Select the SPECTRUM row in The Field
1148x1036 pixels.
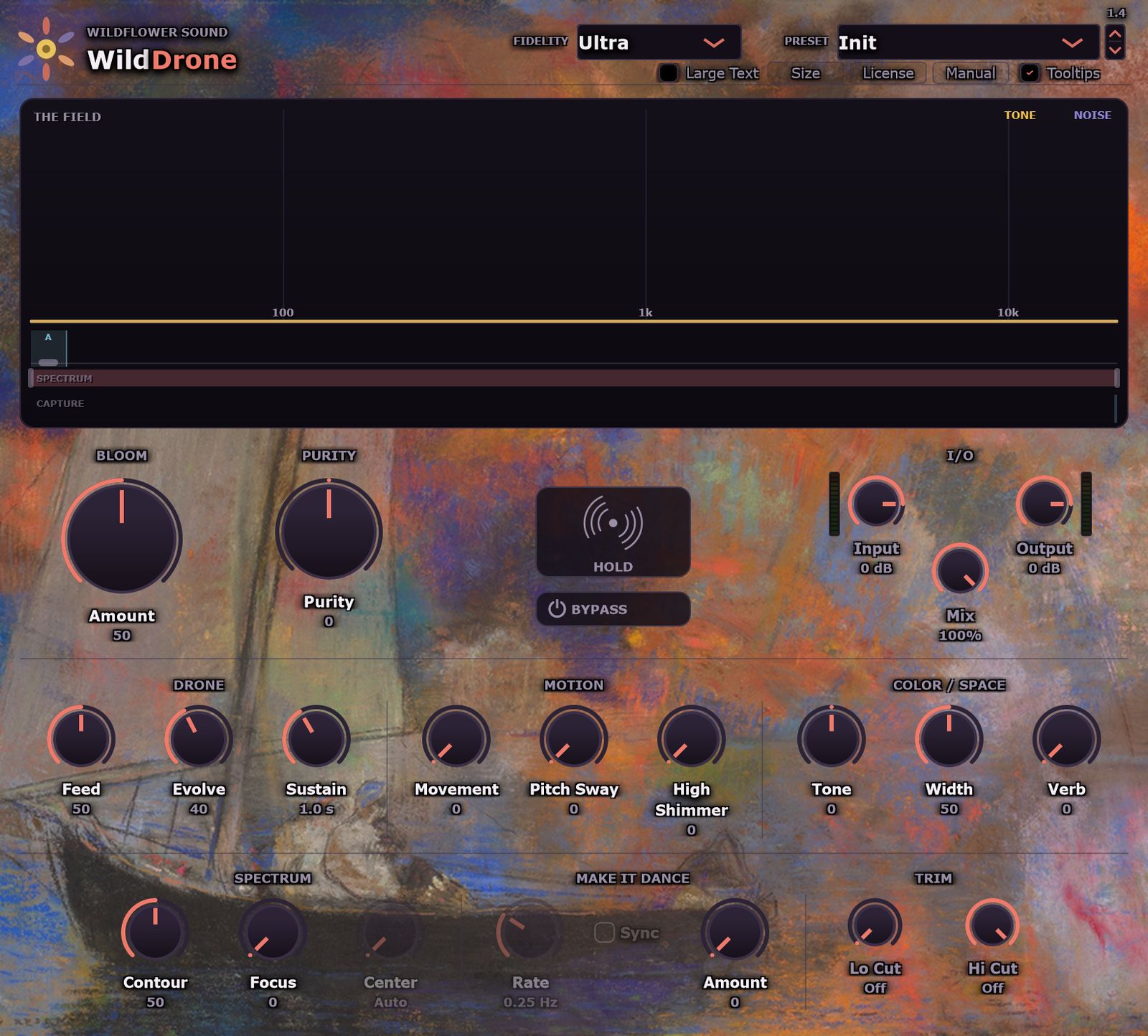coord(573,378)
